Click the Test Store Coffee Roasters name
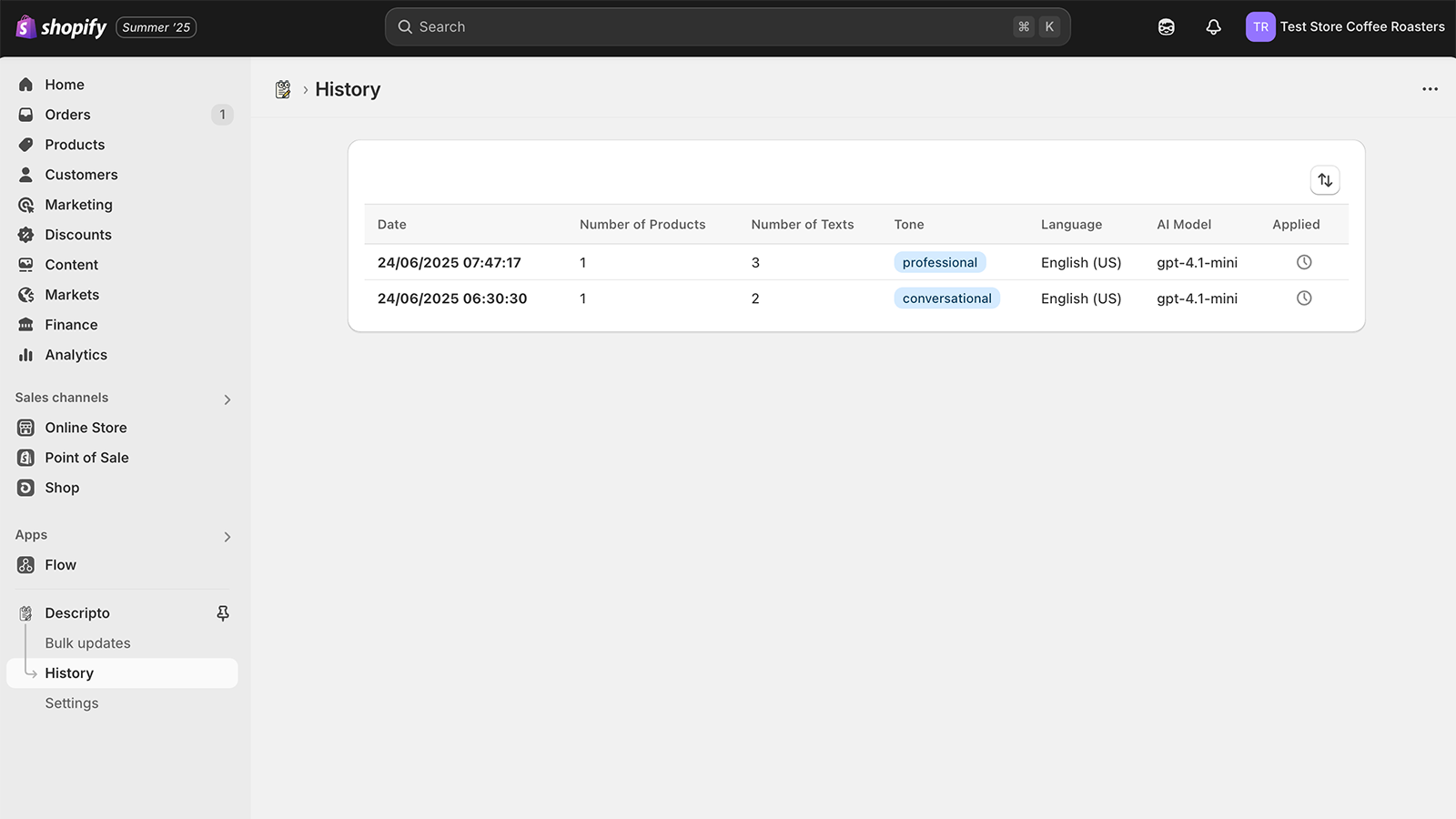The width and height of the screenshot is (1456, 819). pos(1362,27)
